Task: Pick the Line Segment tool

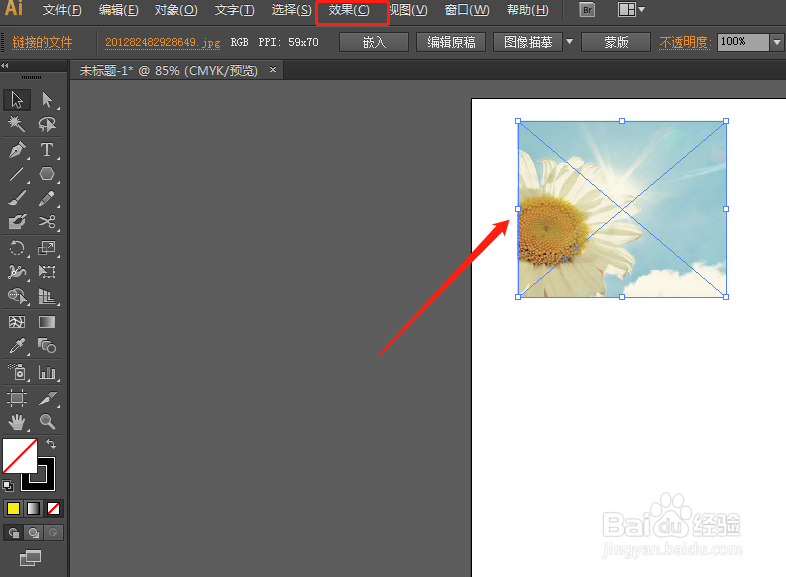Action: point(17,174)
